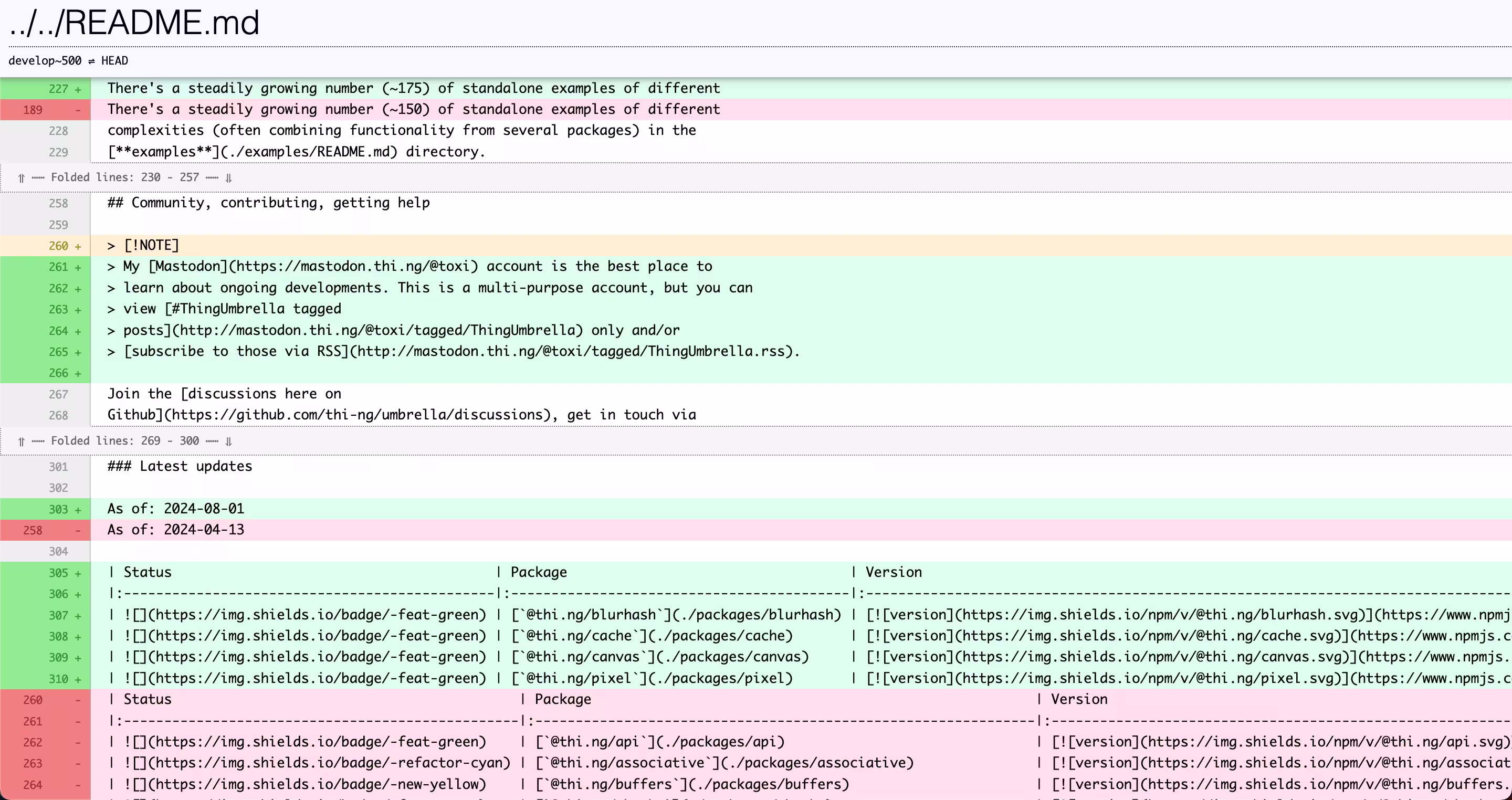The image size is (1512, 800).
Task: Click minus marker on removed line 189
Action: pyautogui.click(x=78, y=110)
